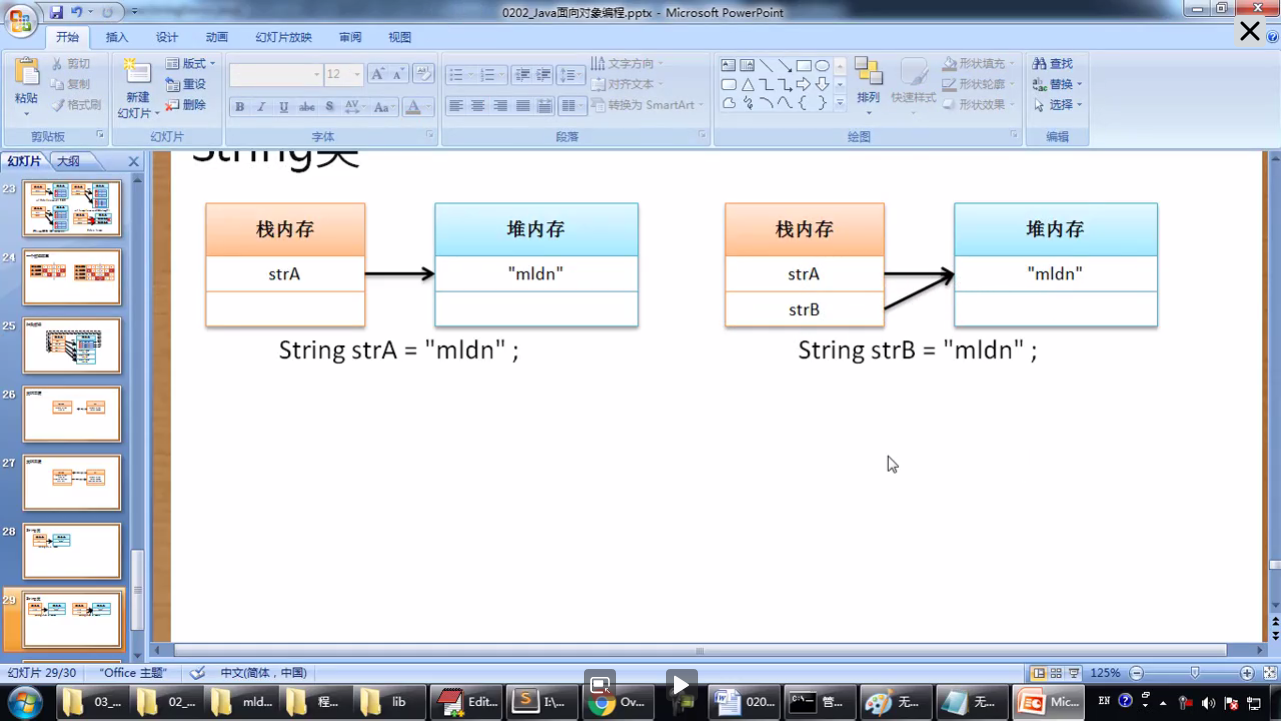
Task: Select the rectangle shape
Action: click(x=803, y=66)
